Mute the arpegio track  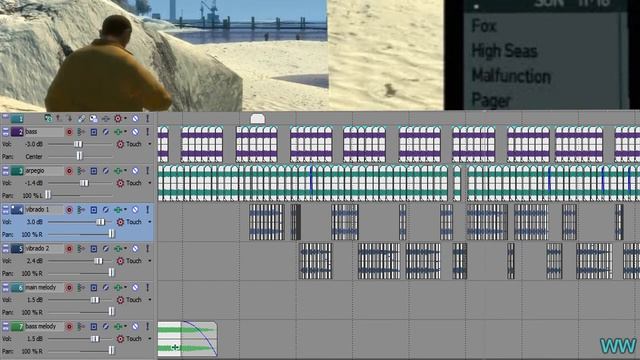click(x=135, y=171)
